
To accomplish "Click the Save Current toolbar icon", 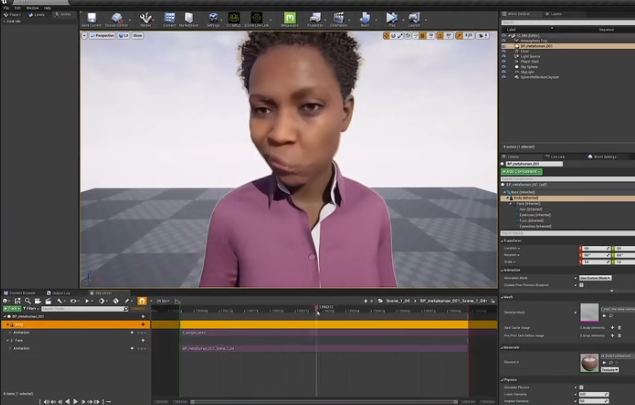I will pyautogui.click(x=92, y=19).
